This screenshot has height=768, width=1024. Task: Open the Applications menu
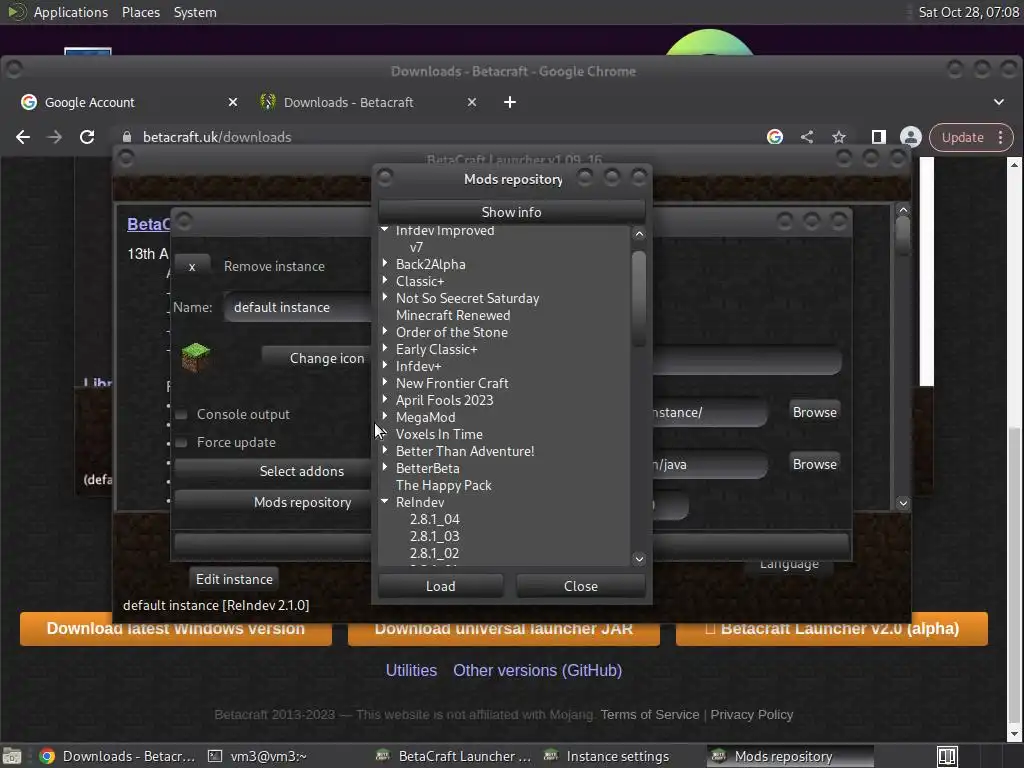pos(71,12)
